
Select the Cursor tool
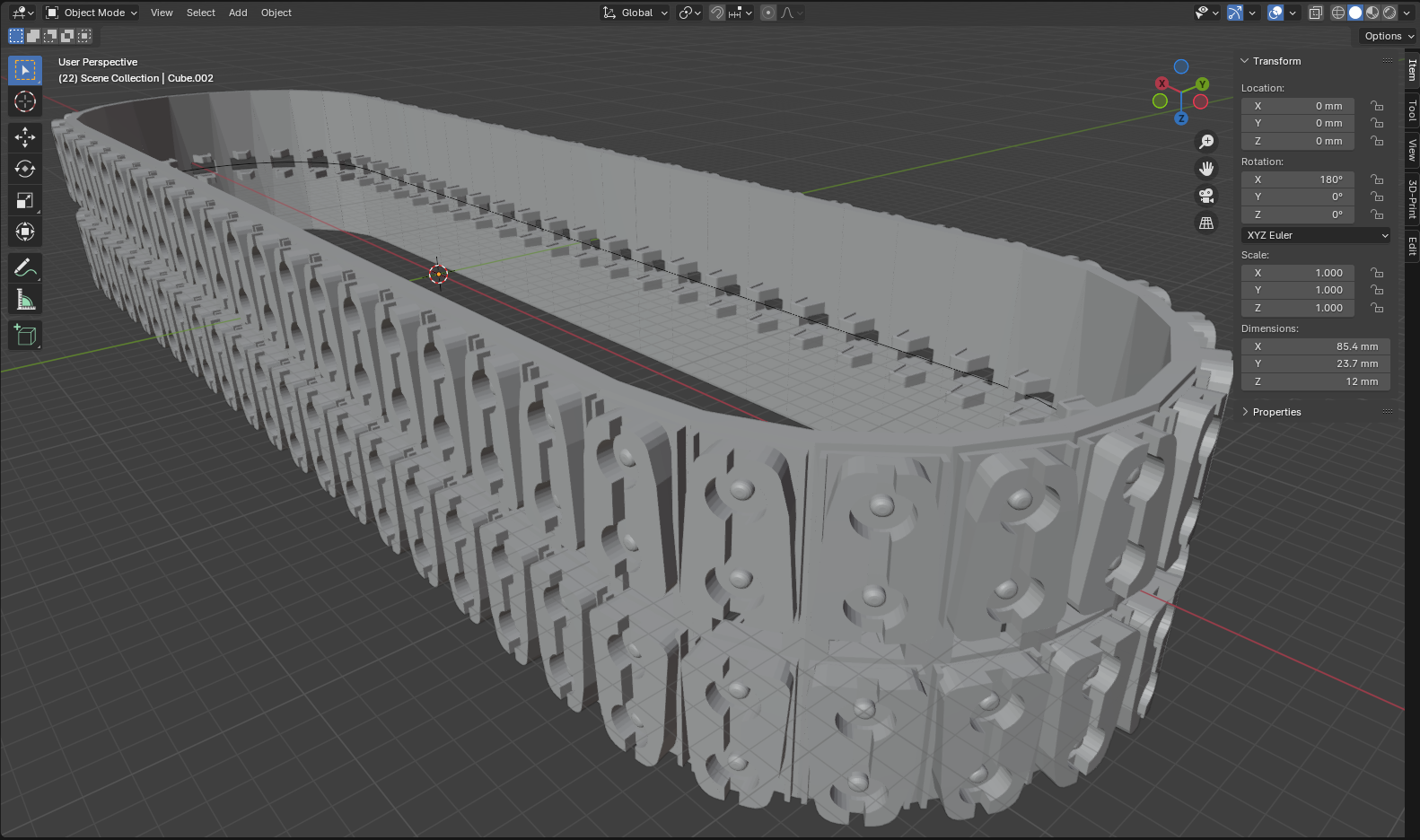[x=25, y=101]
